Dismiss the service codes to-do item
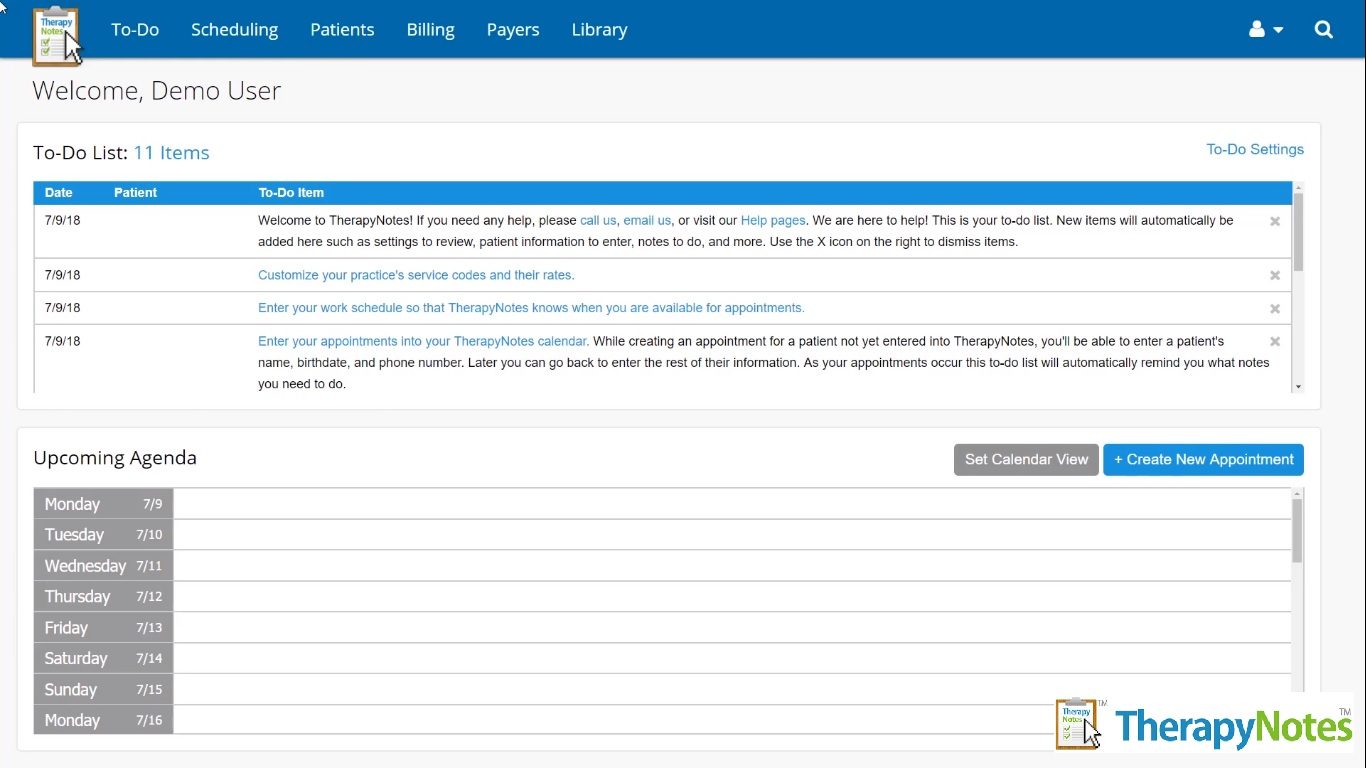Image resolution: width=1366 pixels, height=768 pixels. point(1275,276)
